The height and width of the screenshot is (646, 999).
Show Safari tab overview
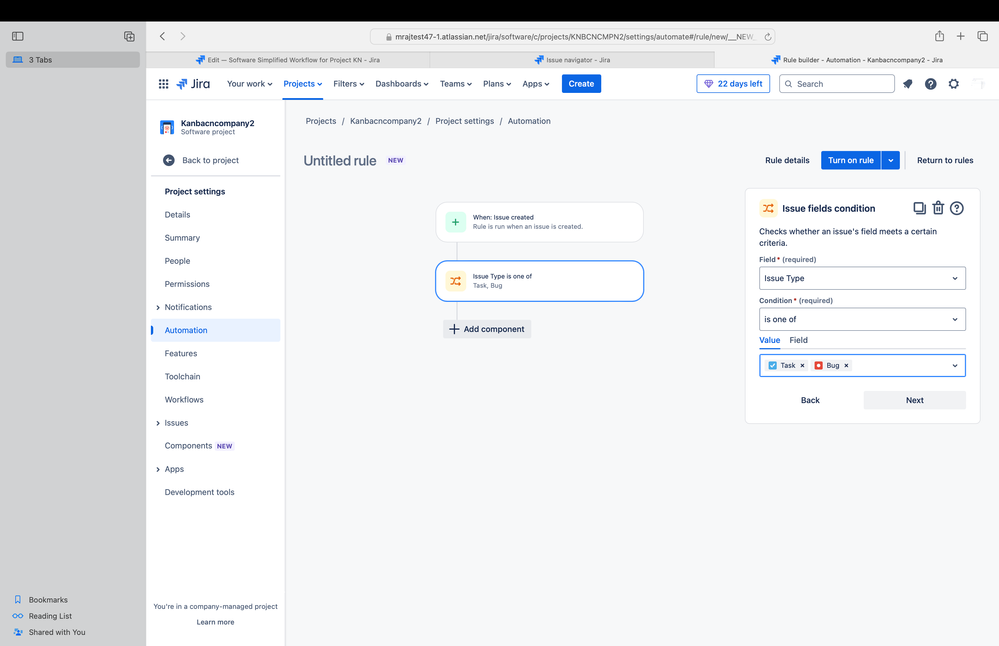click(982, 36)
